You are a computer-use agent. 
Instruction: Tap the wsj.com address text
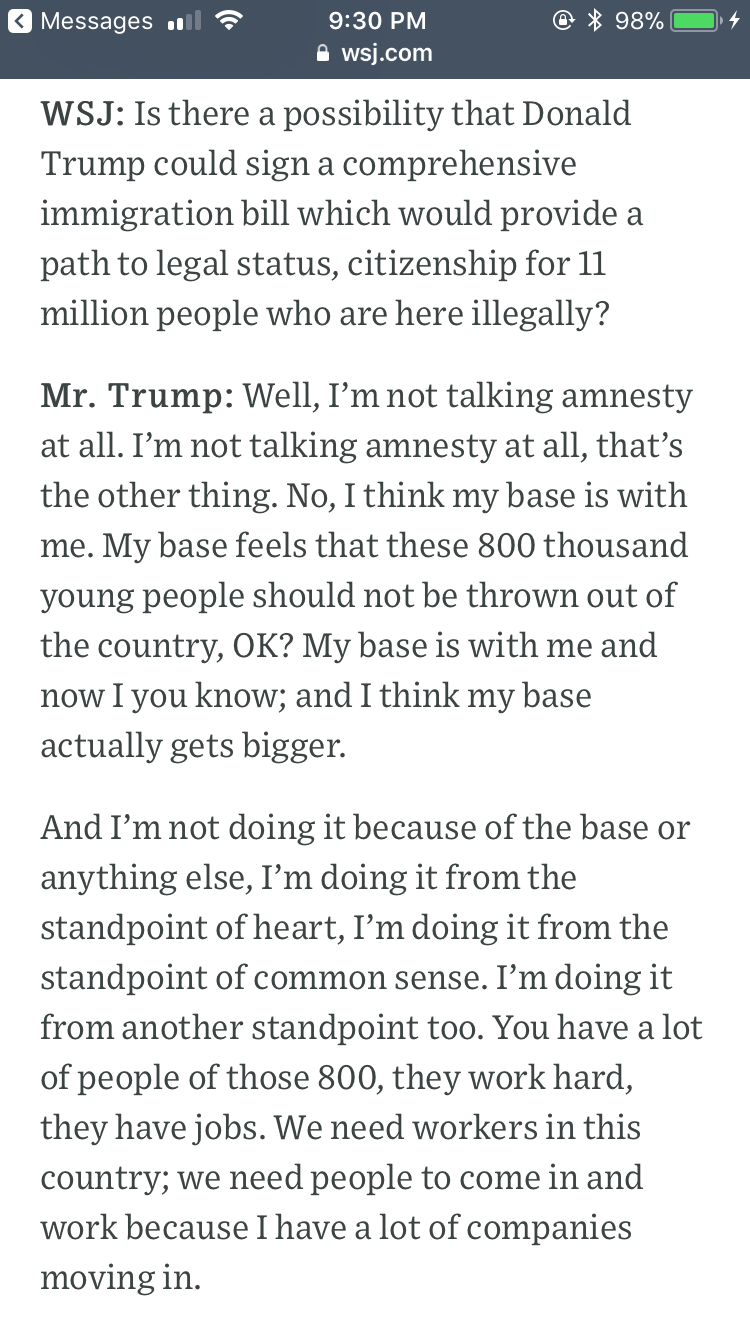coord(386,53)
